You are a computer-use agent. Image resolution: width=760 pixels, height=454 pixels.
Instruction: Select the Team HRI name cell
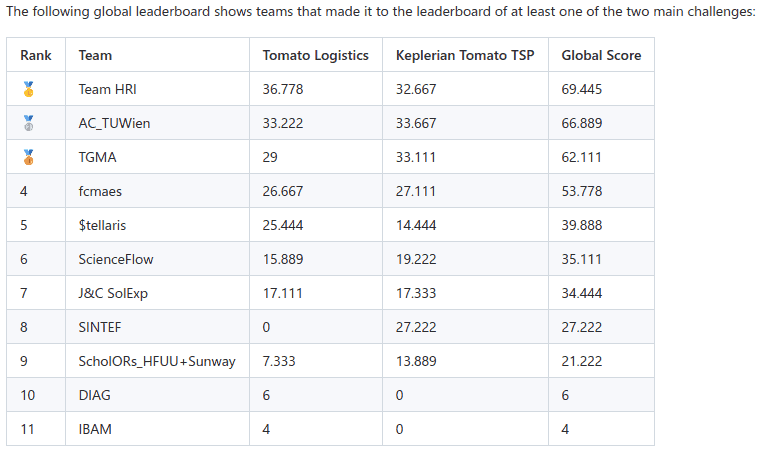coord(108,89)
